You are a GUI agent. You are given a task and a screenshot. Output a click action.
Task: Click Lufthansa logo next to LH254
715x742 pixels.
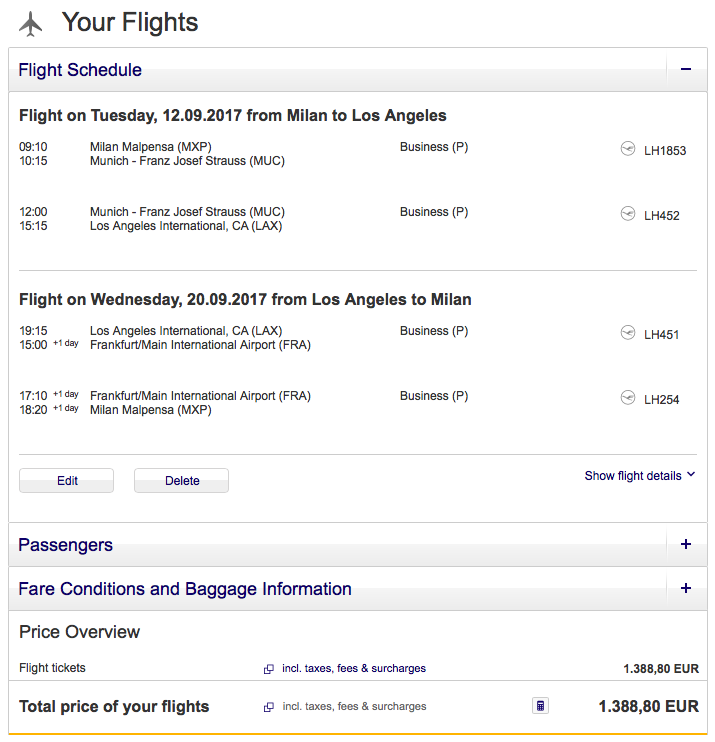628,398
